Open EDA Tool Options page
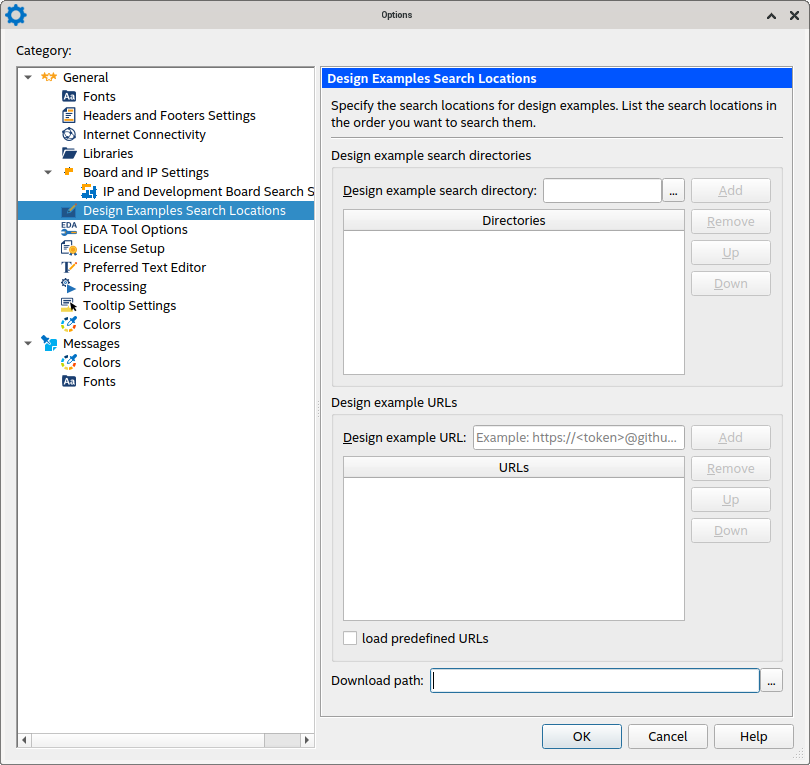The height and width of the screenshot is (765, 810). 135,229
